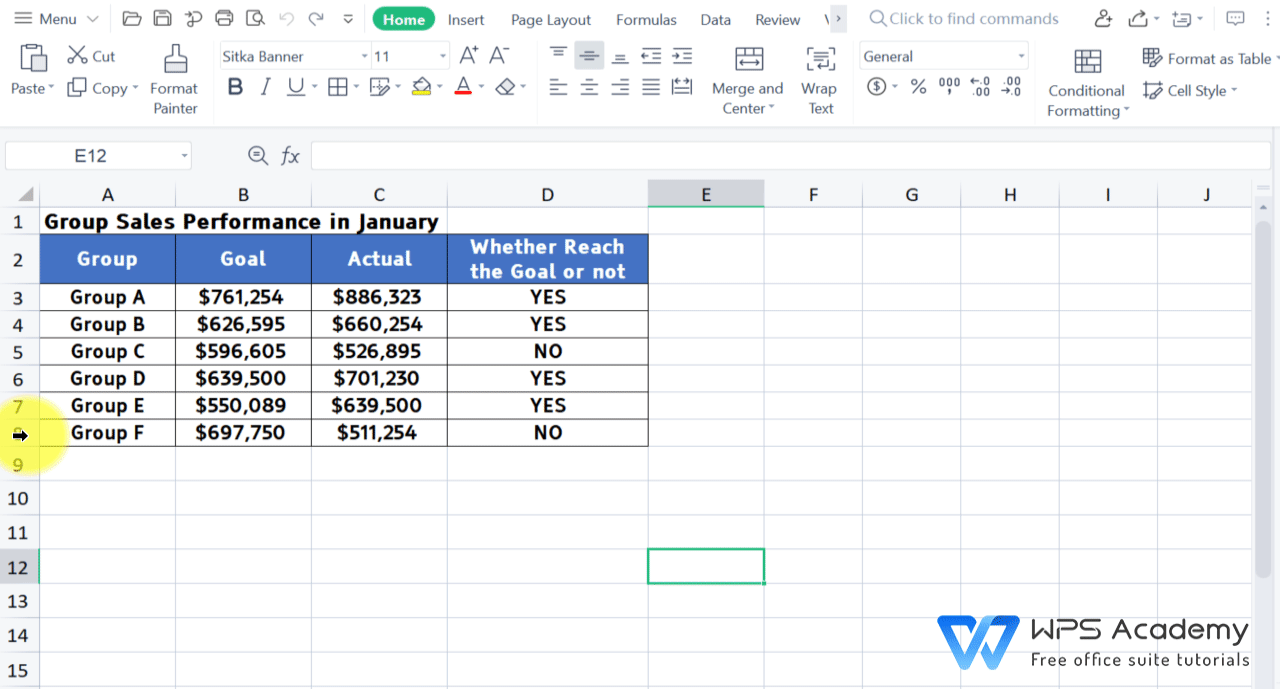Expand the General number format list
The width and height of the screenshot is (1280, 689).
[1020, 55]
